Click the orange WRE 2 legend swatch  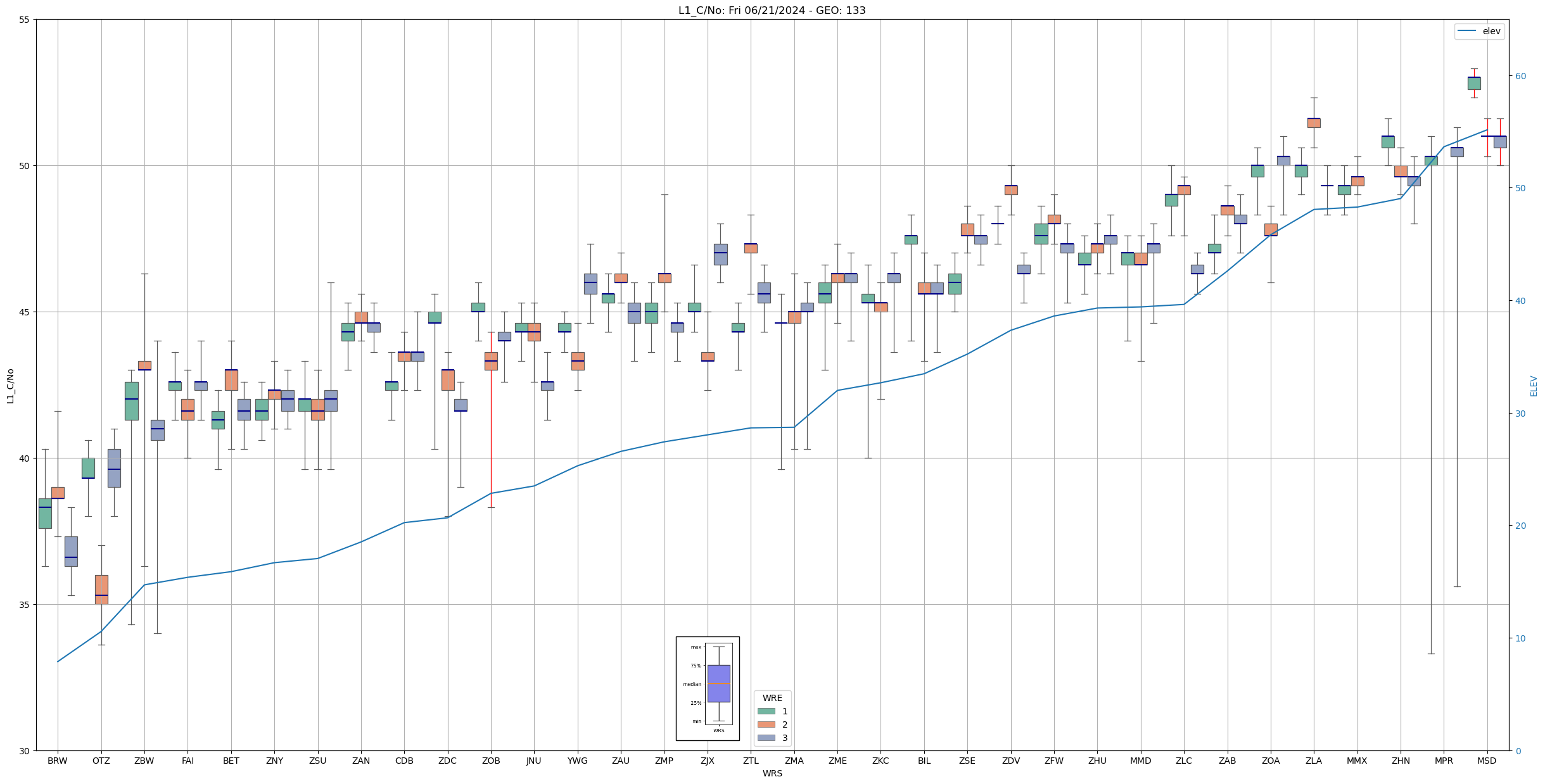coord(766,724)
